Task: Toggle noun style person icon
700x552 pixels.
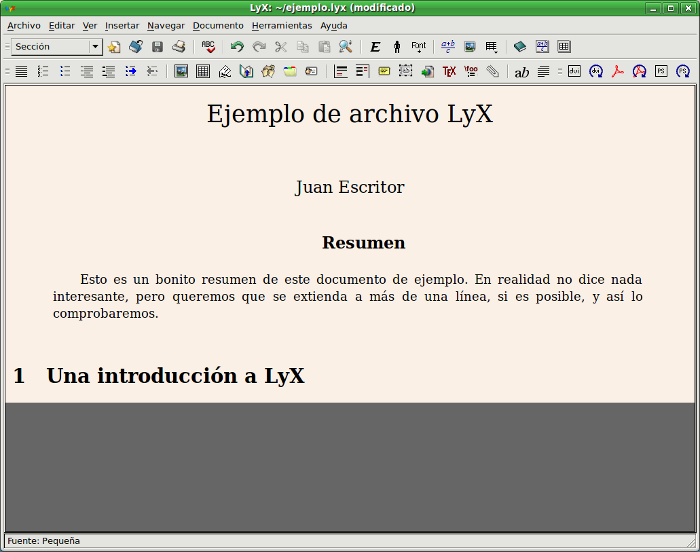Action: [x=397, y=46]
